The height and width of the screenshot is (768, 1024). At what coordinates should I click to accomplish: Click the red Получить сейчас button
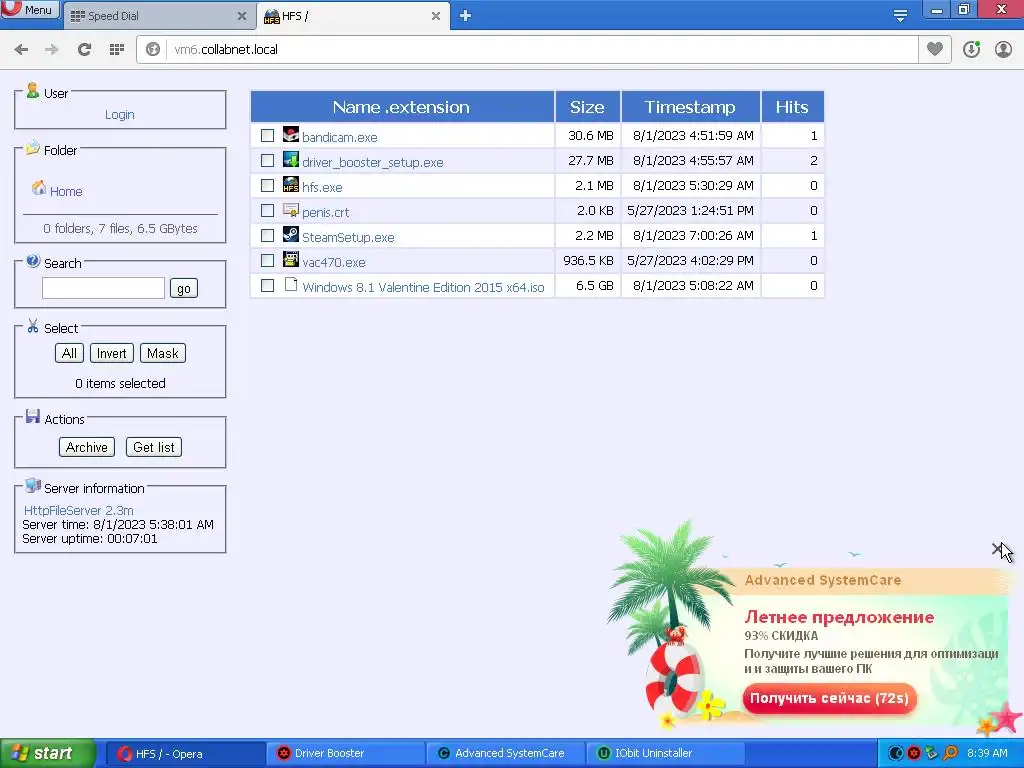[x=829, y=699]
